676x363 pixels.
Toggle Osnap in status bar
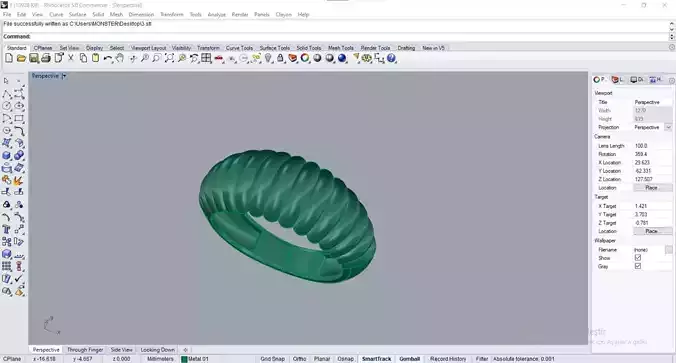(x=345, y=359)
